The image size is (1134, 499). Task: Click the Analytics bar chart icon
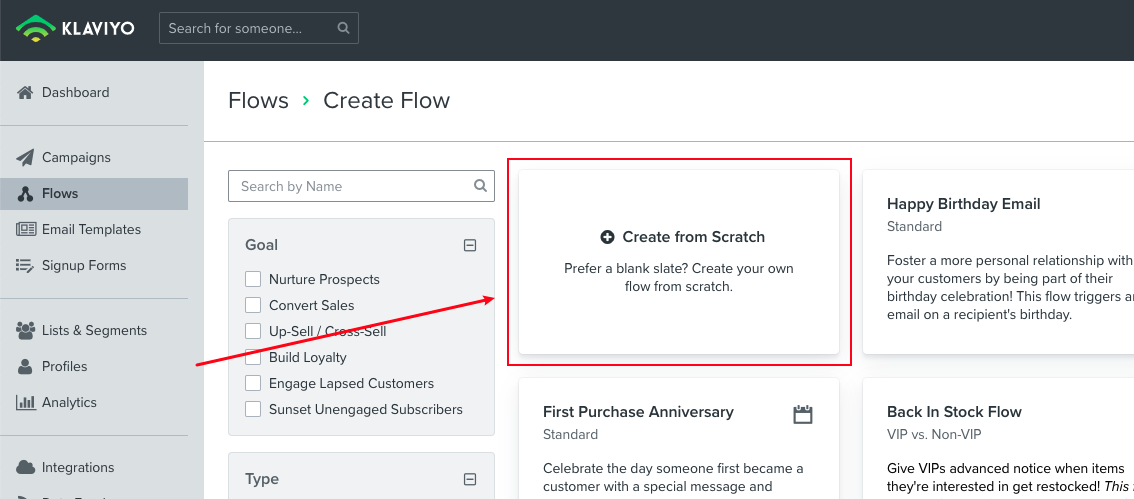click(25, 402)
